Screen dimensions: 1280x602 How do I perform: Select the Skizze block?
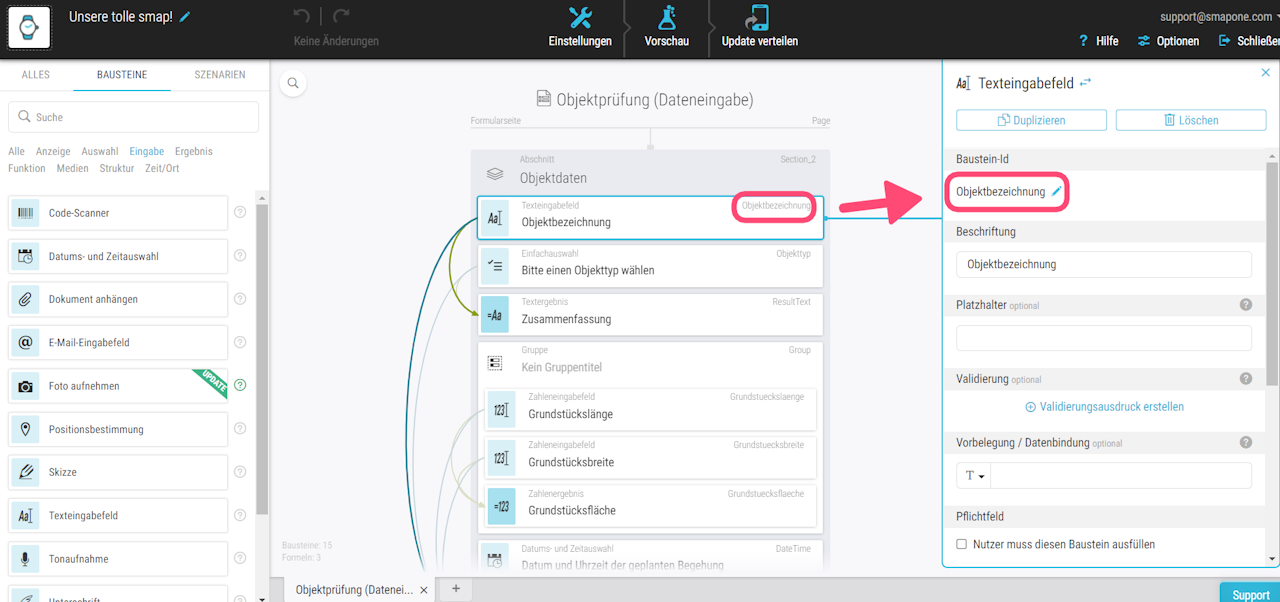tap(119, 472)
